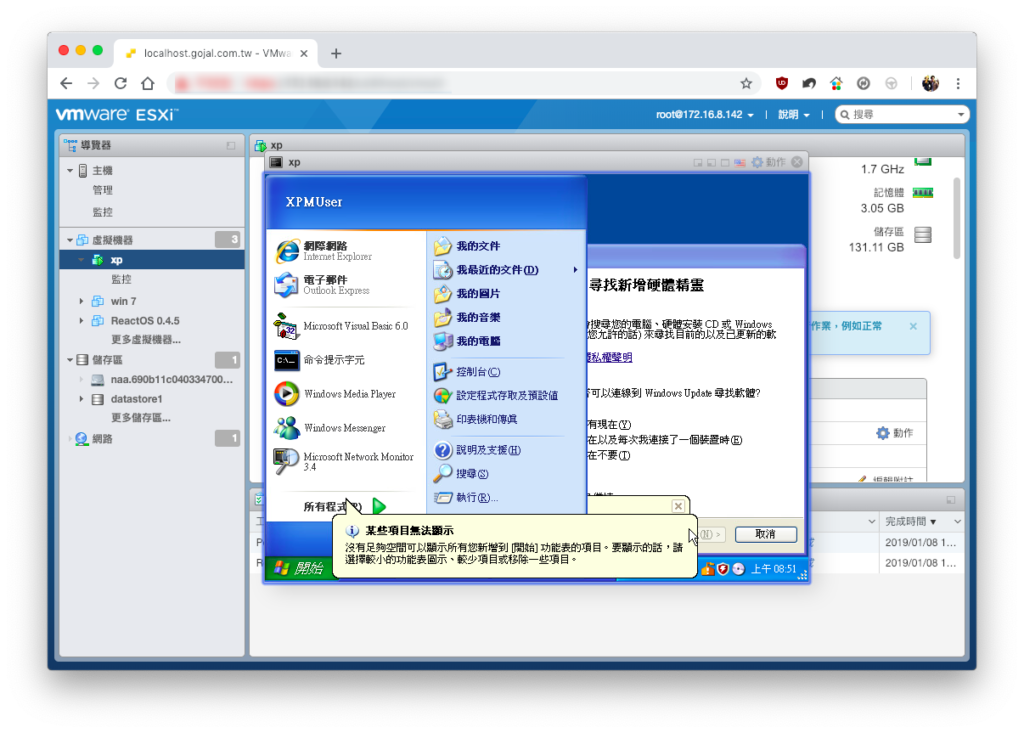1024x733 pixels.
Task: Bookmark page with the star icon
Action: pyautogui.click(x=746, y=83)
